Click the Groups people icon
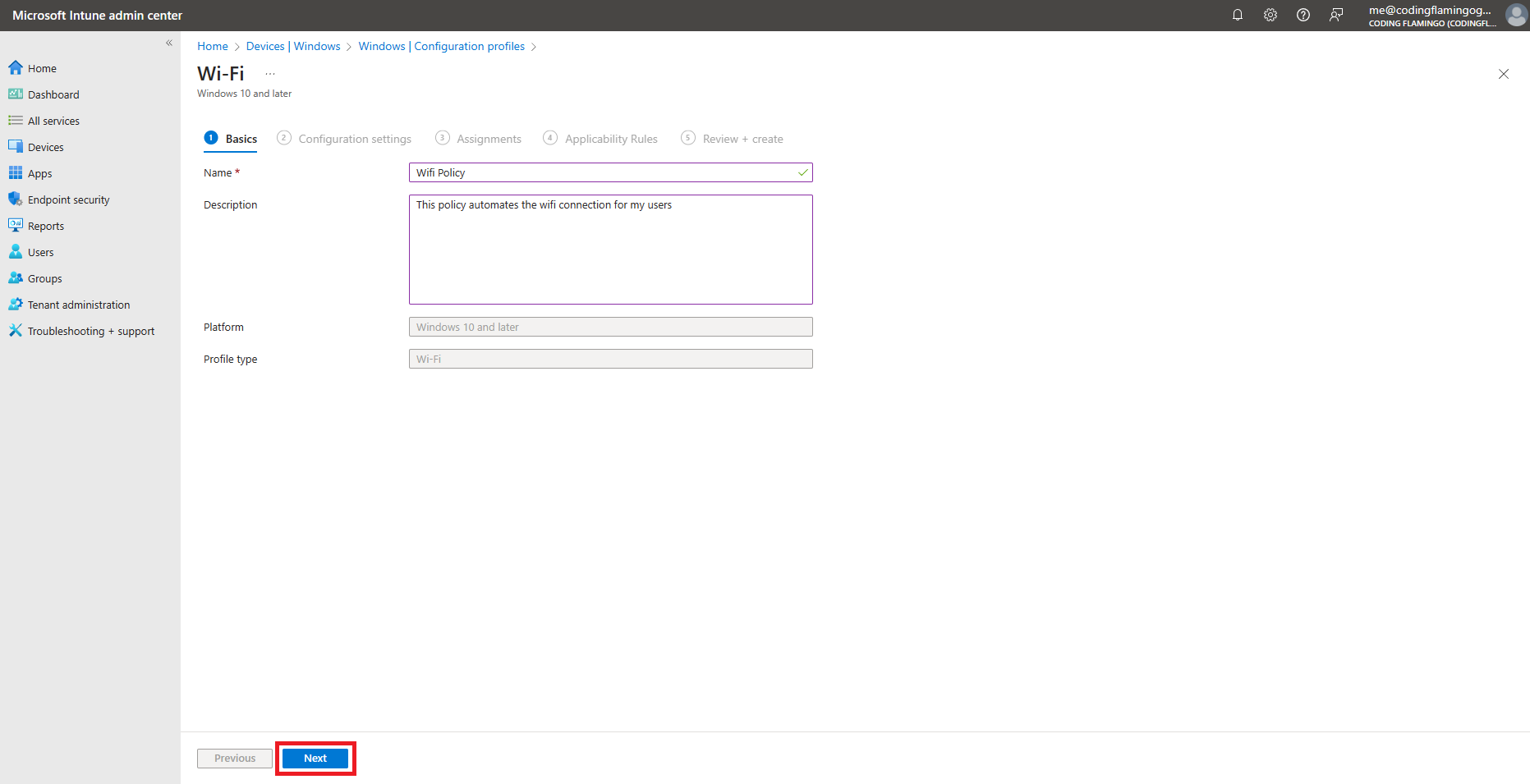Image resolution: width=1530 pixels, height=784 pixels. (x=16, y=277)
